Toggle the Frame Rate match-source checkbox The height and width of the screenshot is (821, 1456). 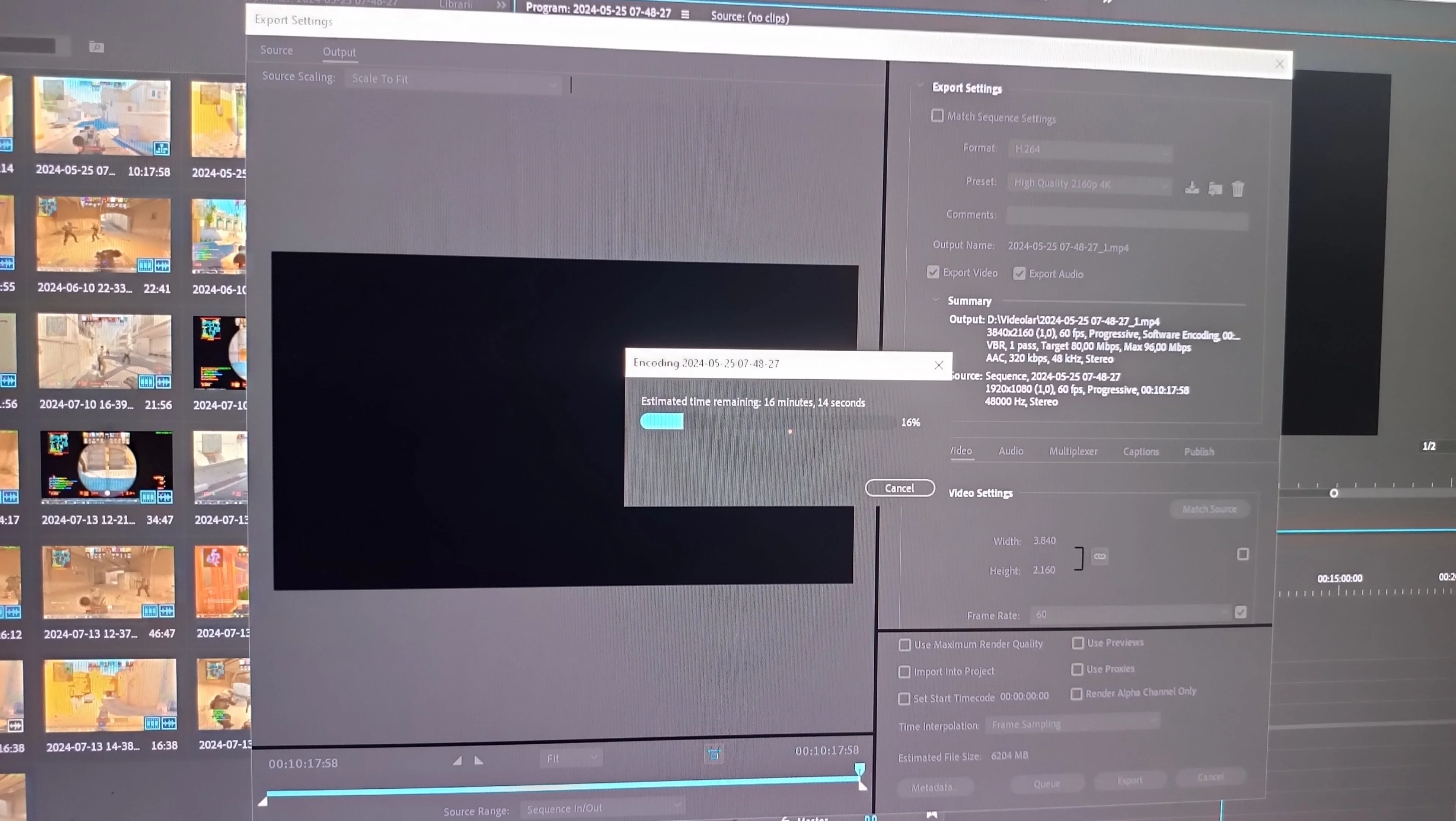[x=1241, y=612]
